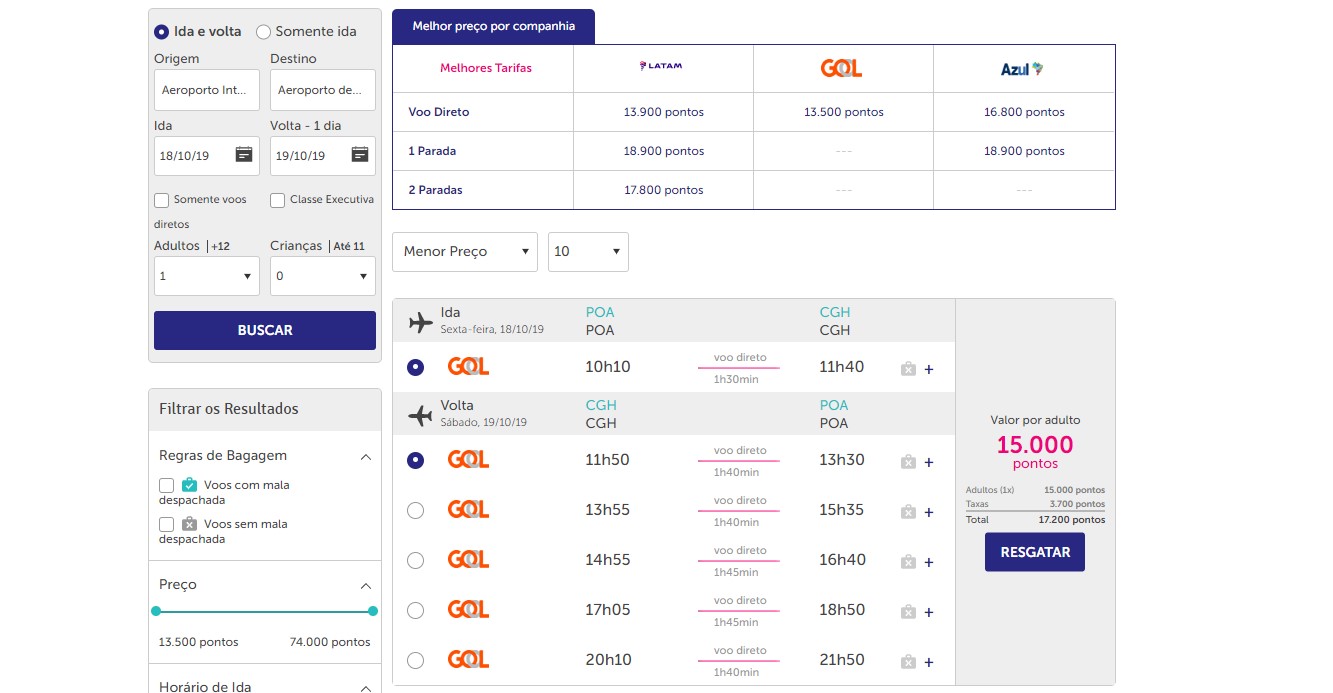
Task: Click the no-checked-bag icon in the filters
Action: coord(189,523)
